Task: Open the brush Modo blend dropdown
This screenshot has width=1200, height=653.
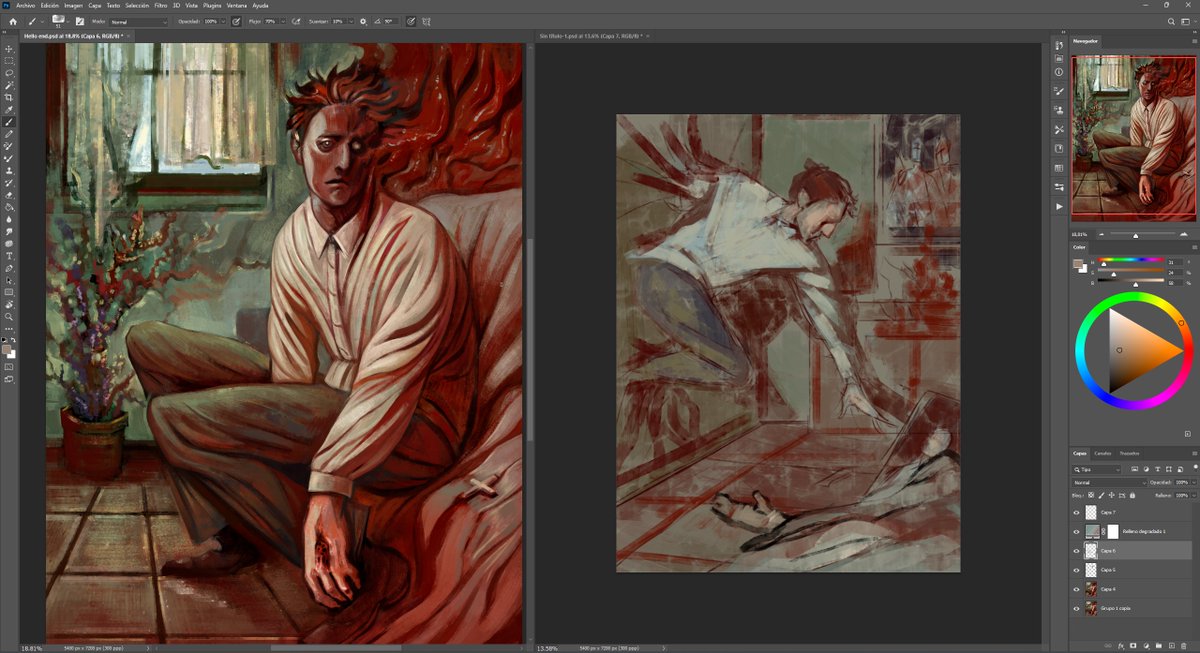Action: [140, 21]
